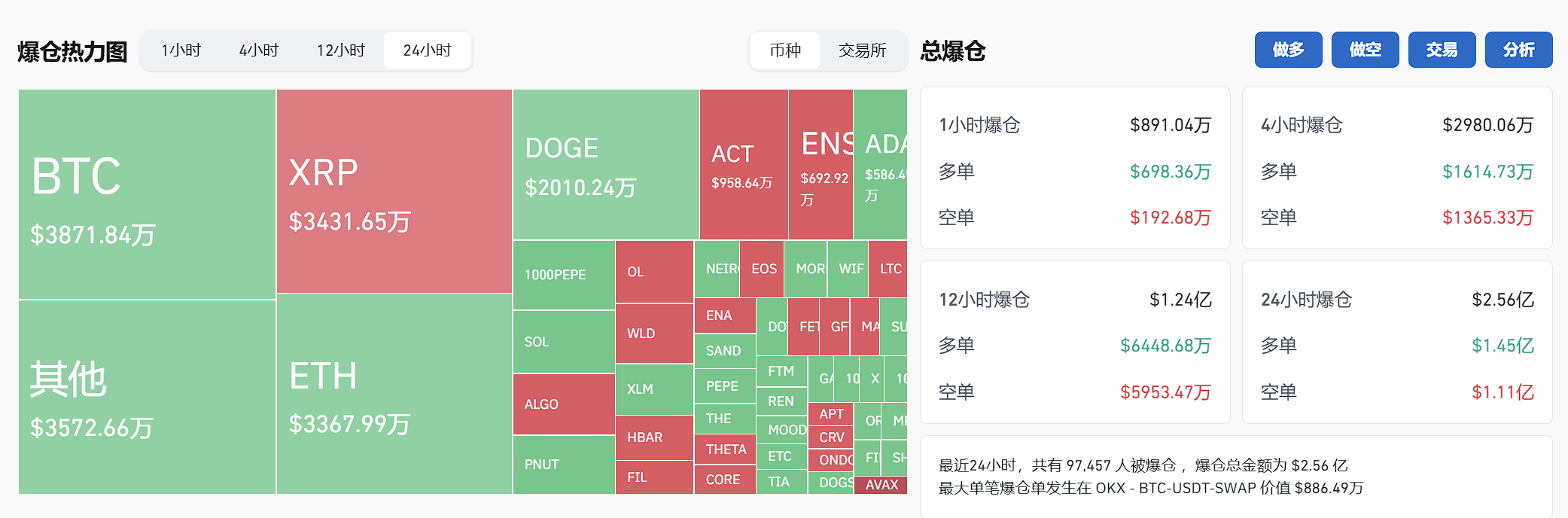Click the EOS tile
1568x518 pixels.
click(762, 269)
